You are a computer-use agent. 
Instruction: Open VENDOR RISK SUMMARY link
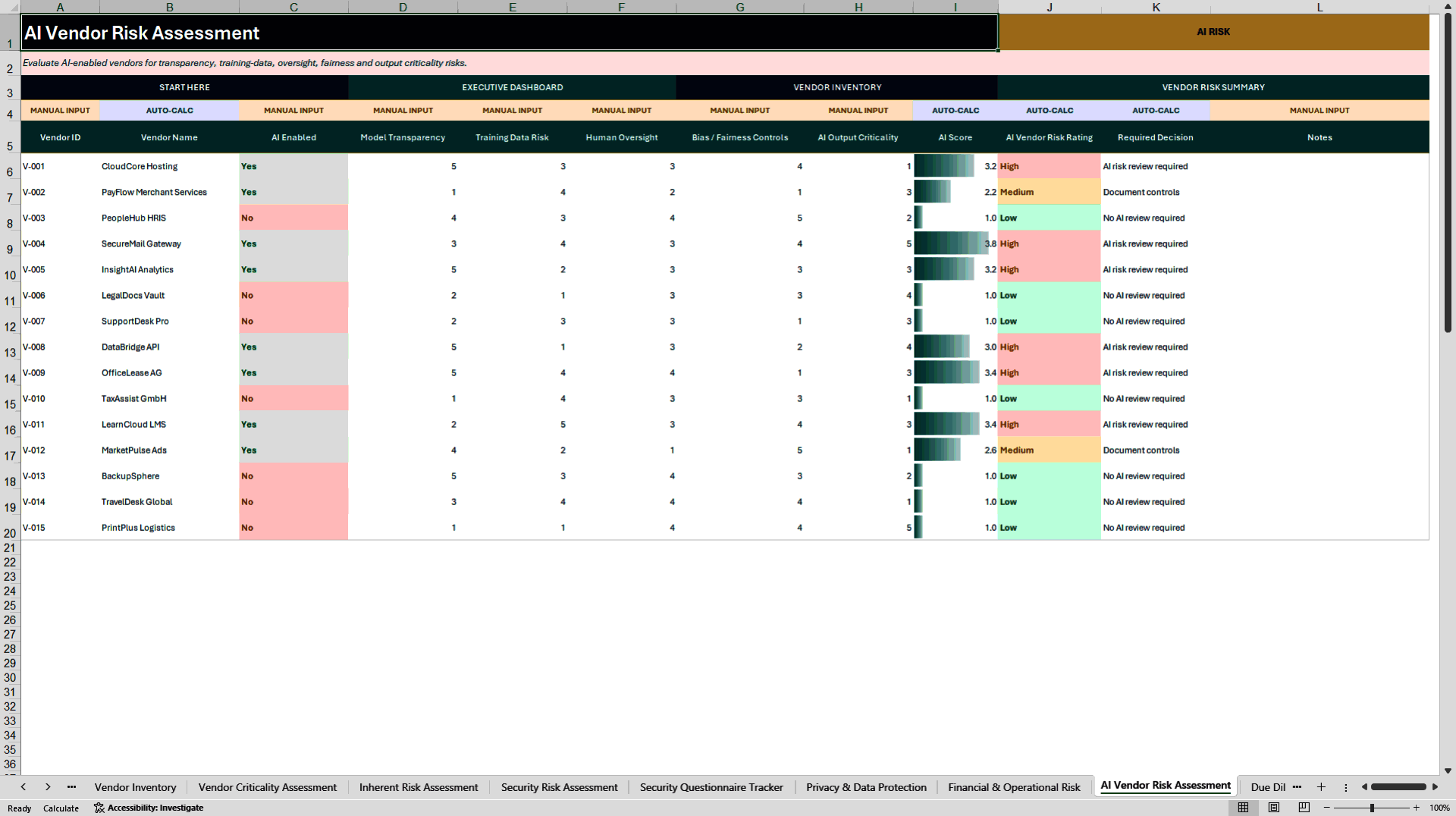coord(1213,87)
